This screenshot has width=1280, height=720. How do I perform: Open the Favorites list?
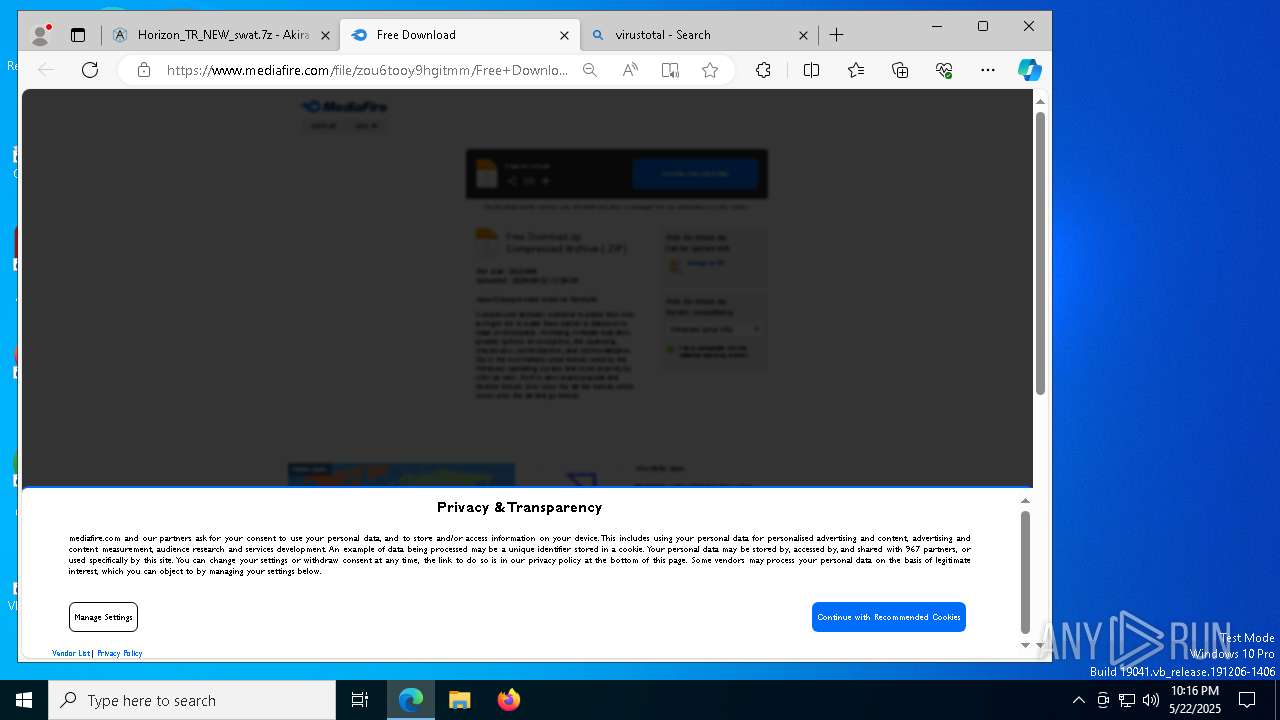856,70
